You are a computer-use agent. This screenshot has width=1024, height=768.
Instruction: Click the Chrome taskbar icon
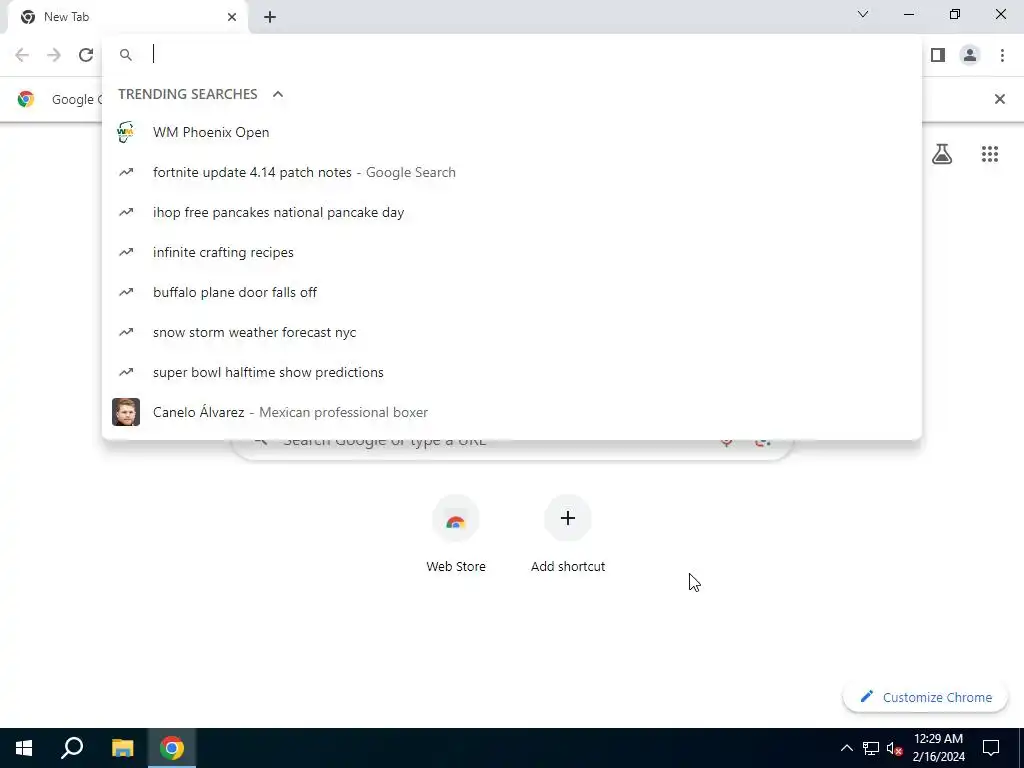coord(172,748)
